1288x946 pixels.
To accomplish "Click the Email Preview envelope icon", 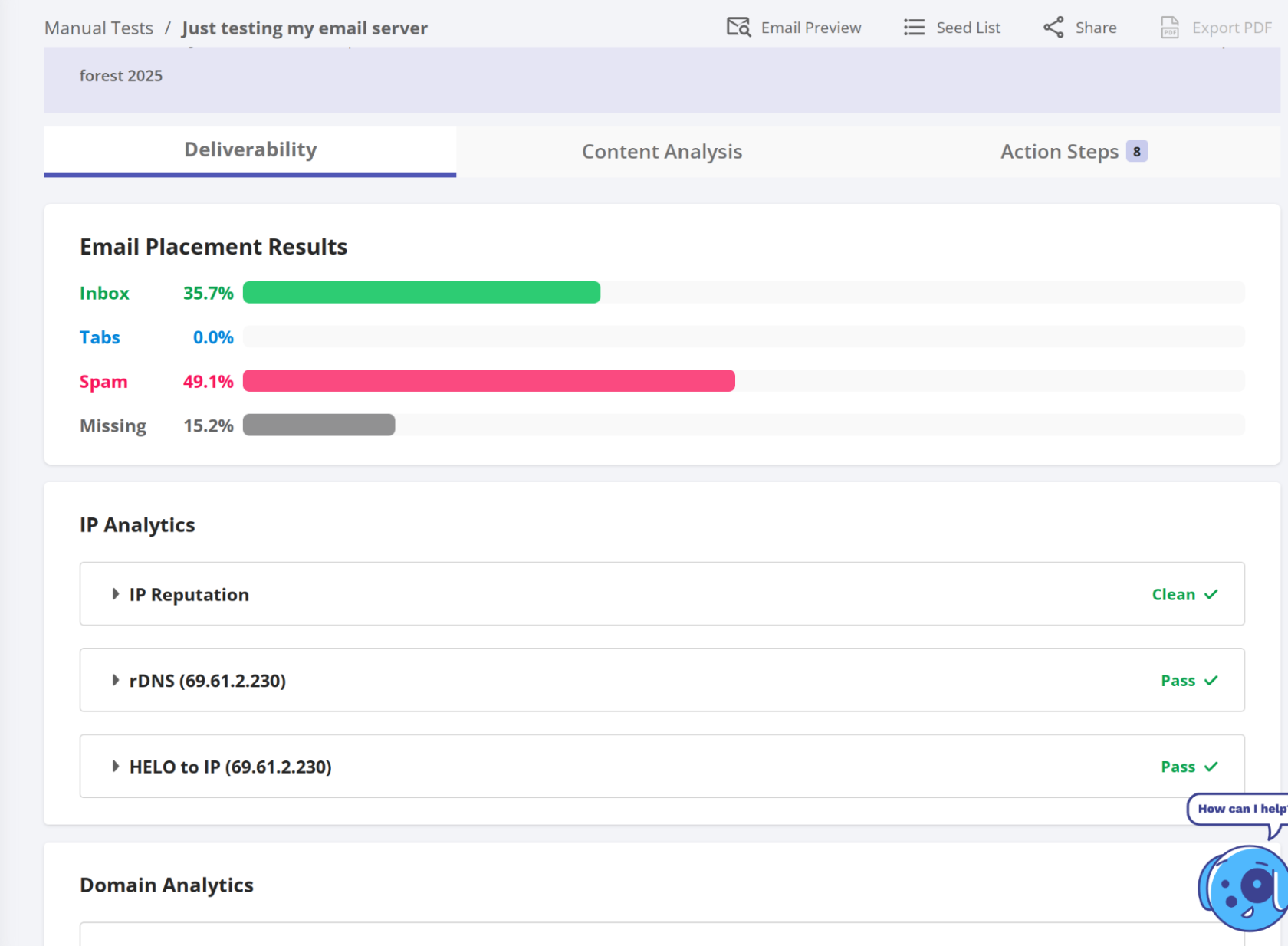I will (x=738, y=28).
